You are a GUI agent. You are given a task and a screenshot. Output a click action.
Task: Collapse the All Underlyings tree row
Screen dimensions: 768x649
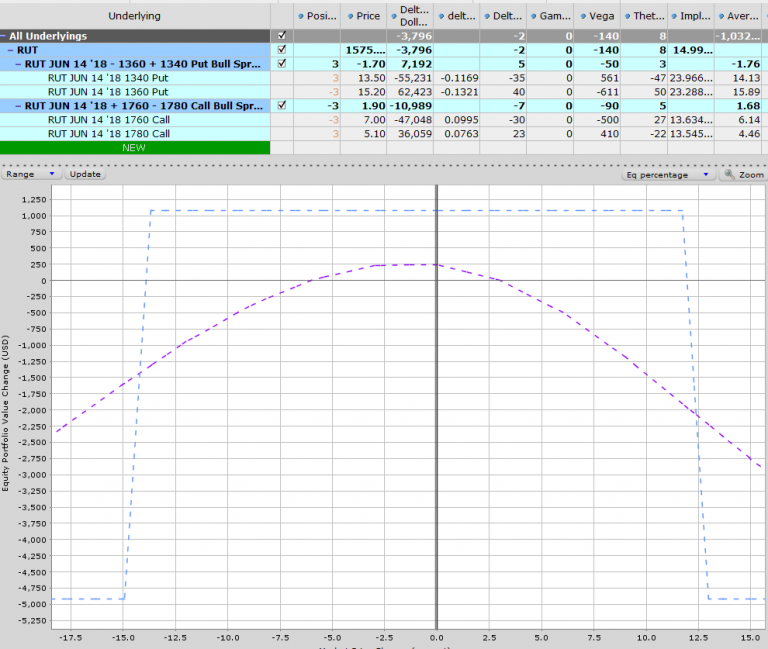click(5, 36)
